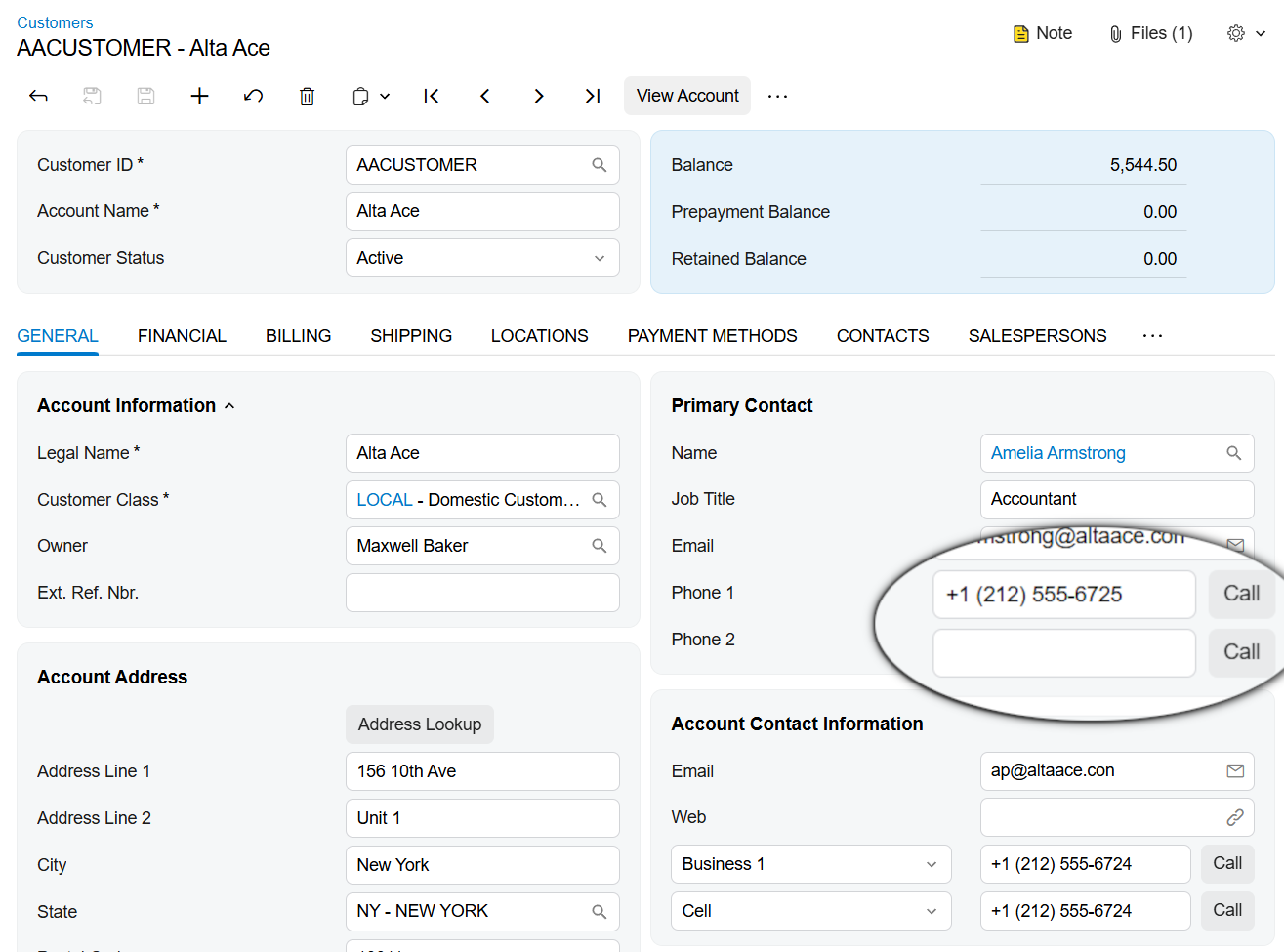Click the City field

482,865
